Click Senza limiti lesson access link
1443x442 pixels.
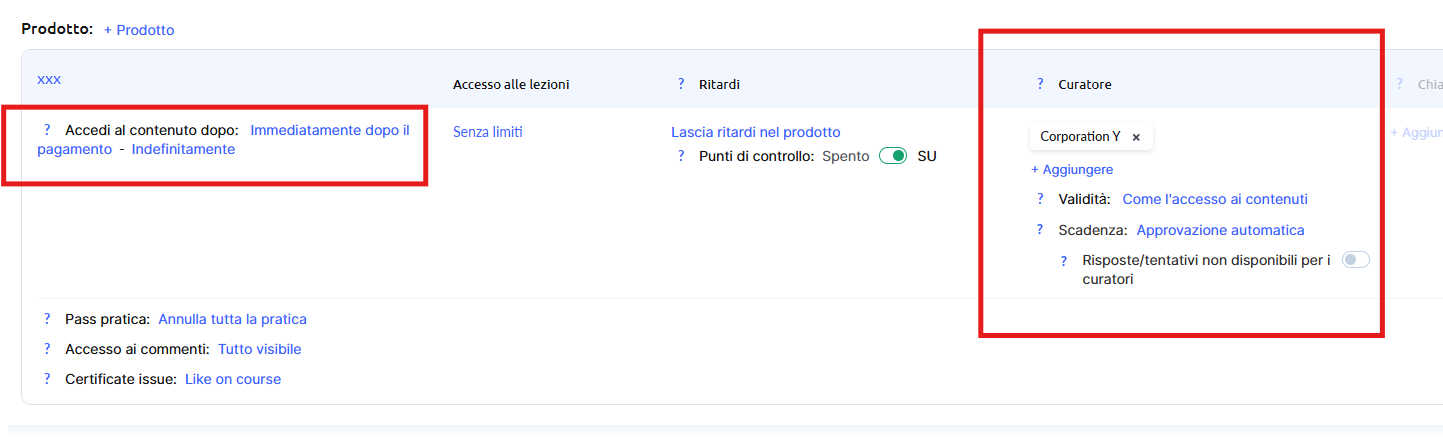(x=488, y=132)
